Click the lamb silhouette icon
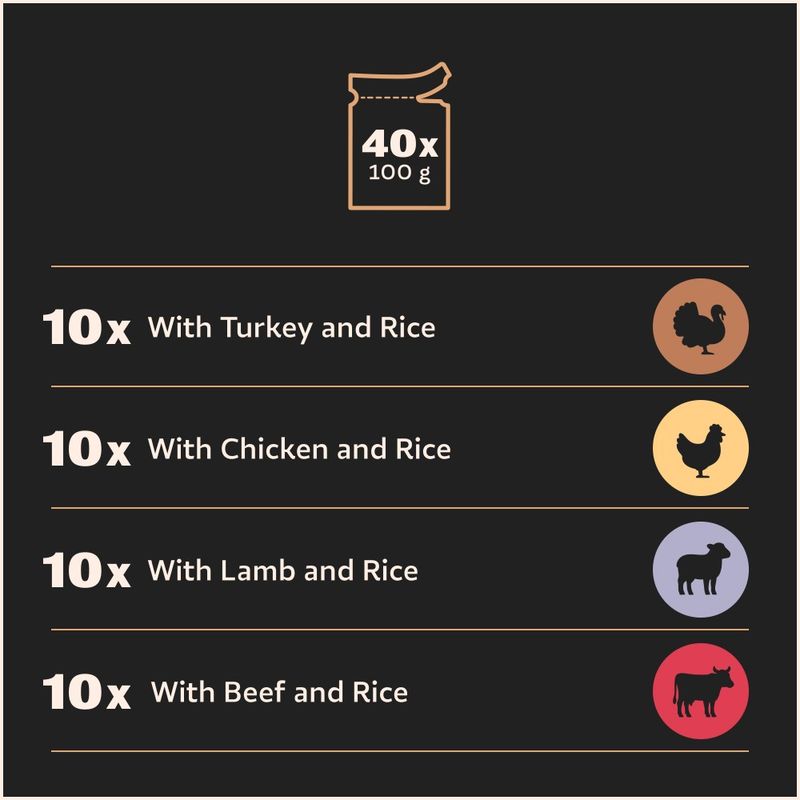The image size is (800, 800). (703, 568)
